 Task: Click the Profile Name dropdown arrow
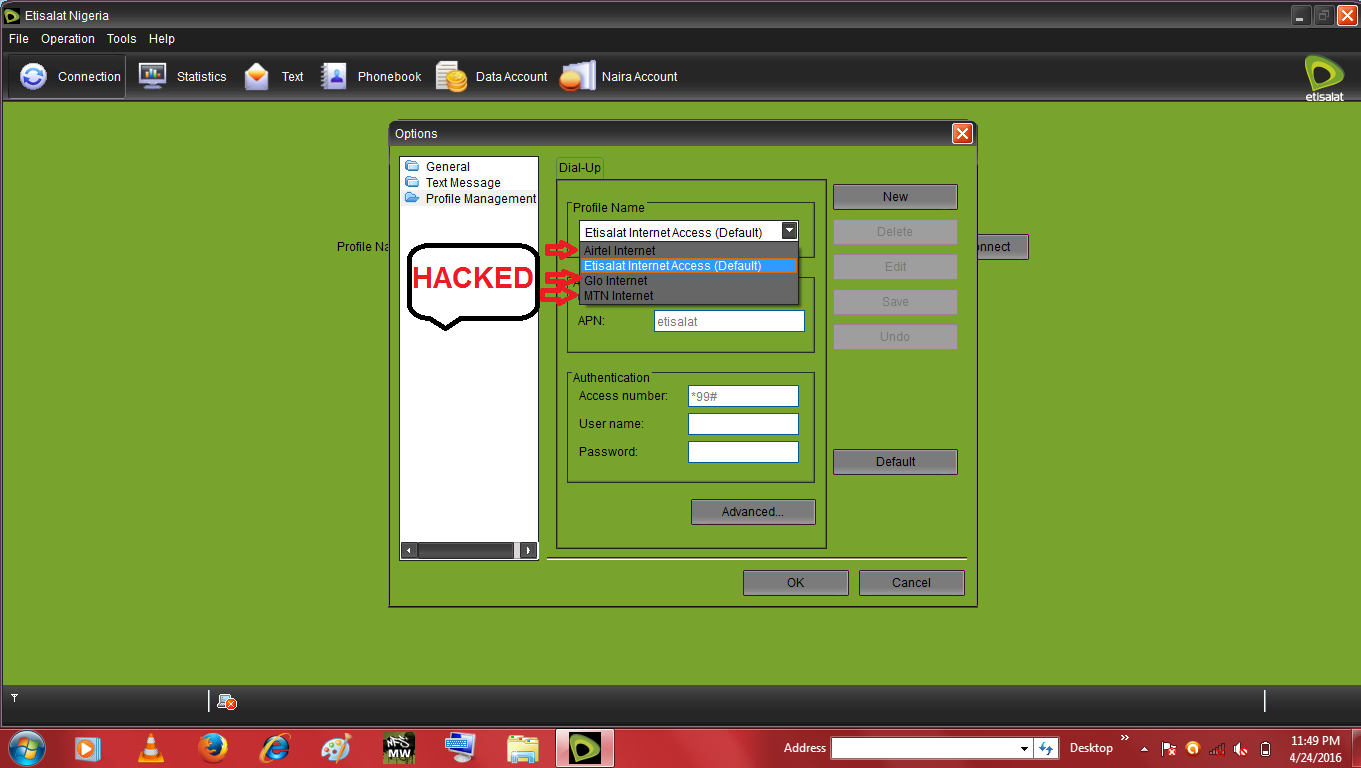[x=789, y=231]
